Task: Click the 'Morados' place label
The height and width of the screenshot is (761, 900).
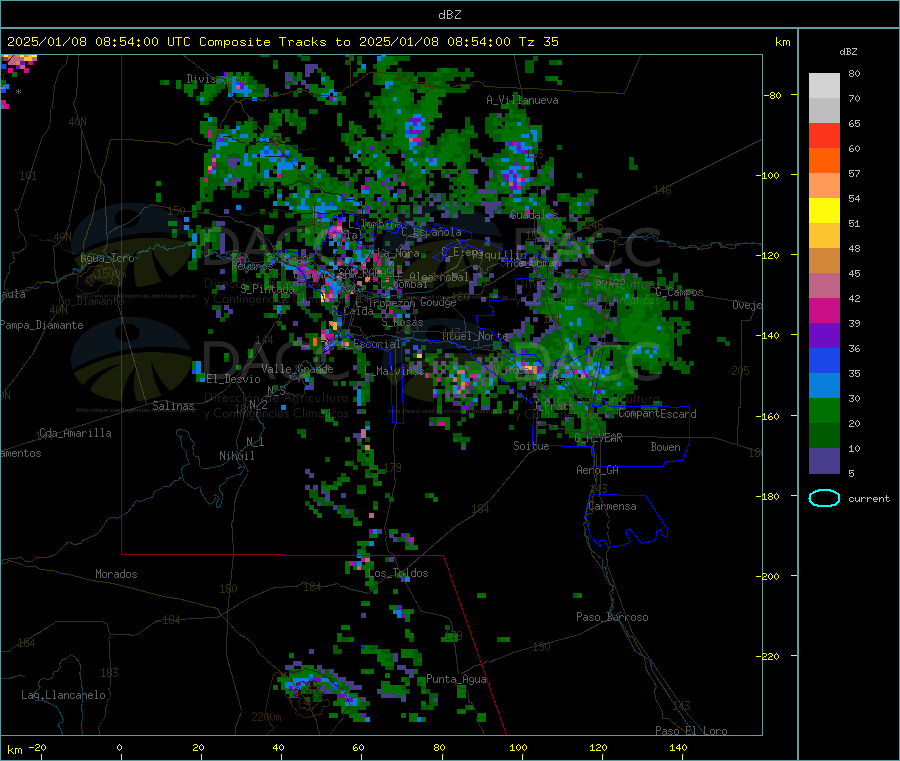Action: coord(116,574)
